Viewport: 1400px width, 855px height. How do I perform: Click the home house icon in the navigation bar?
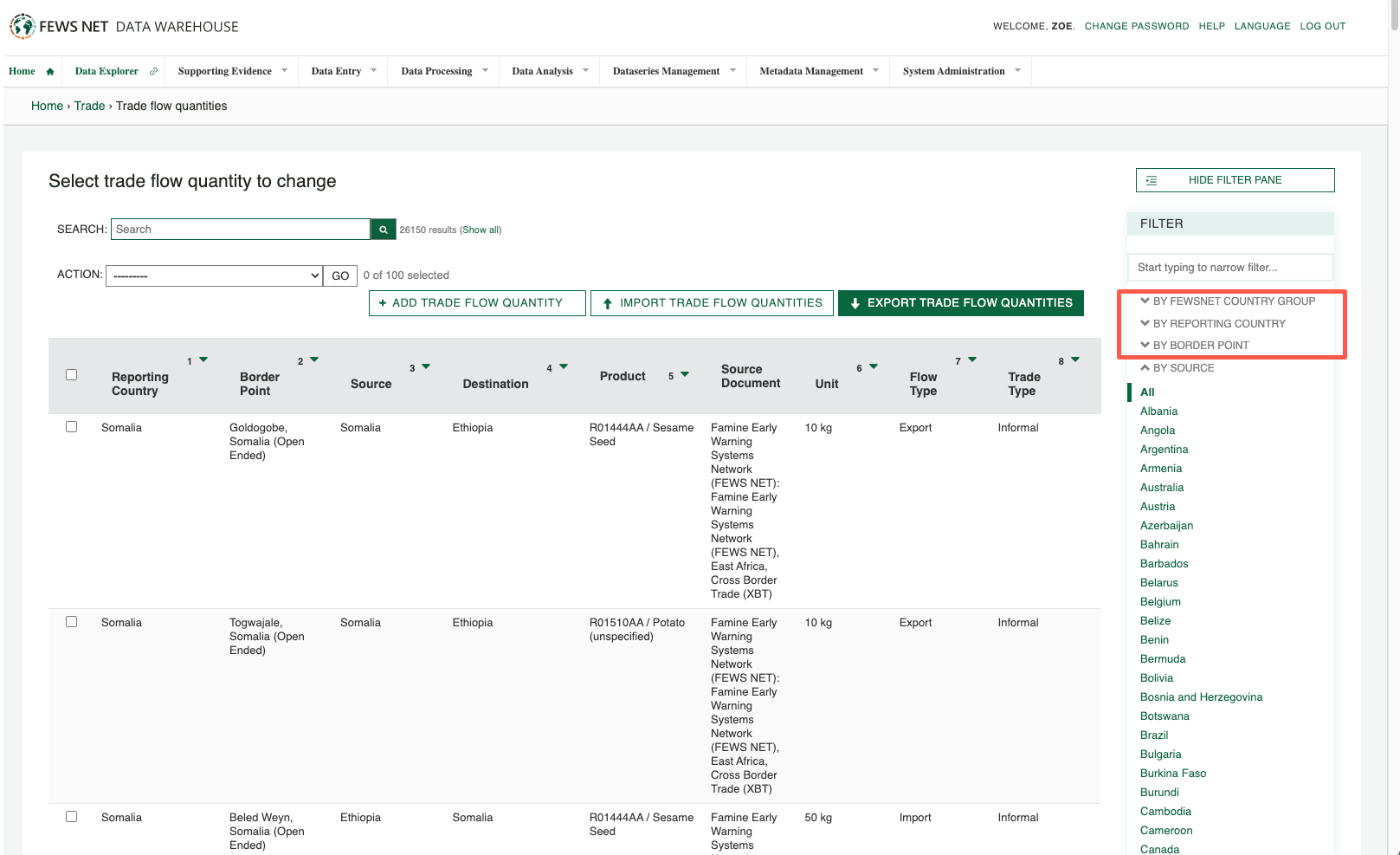pyautogui.click(x=50, y=70)
